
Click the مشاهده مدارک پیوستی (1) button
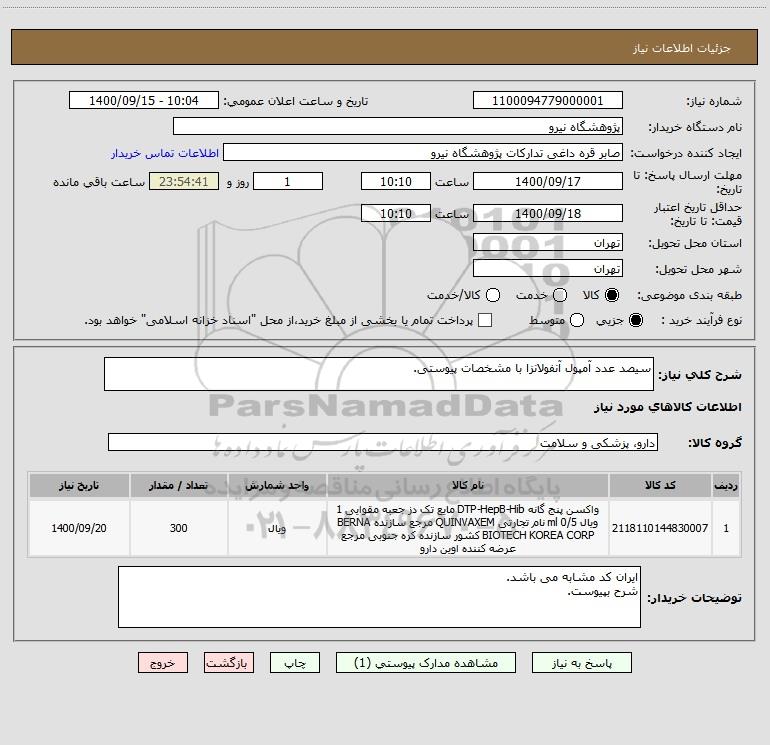pyautogui.click(x=426, y=663)
